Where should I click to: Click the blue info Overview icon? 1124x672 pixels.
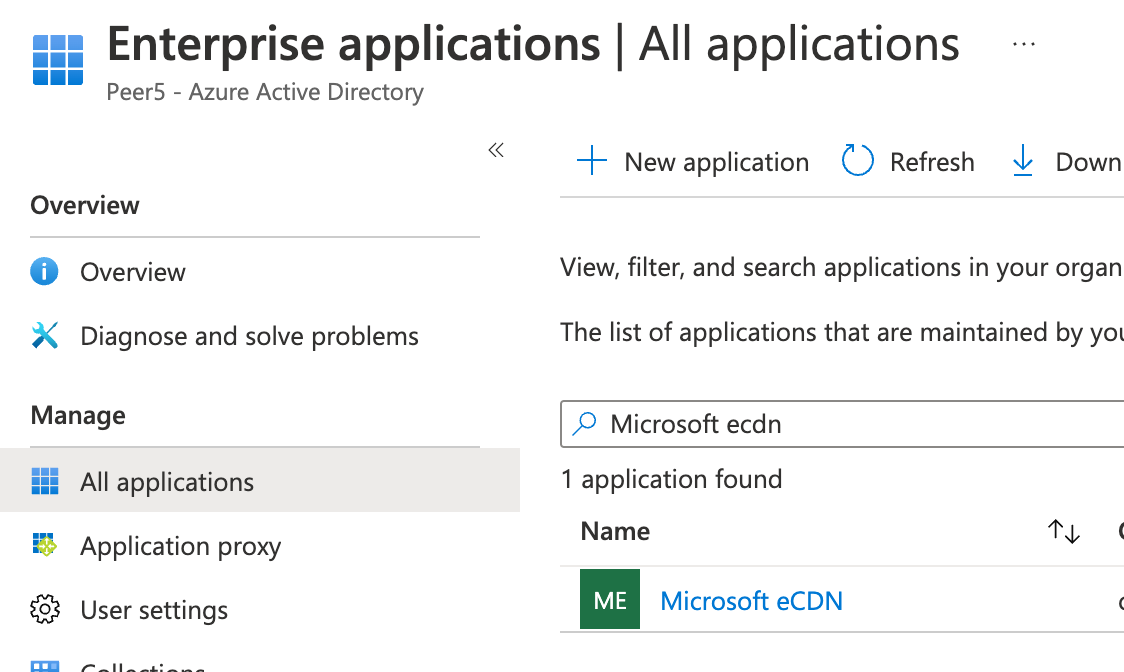tap(44, 272)
